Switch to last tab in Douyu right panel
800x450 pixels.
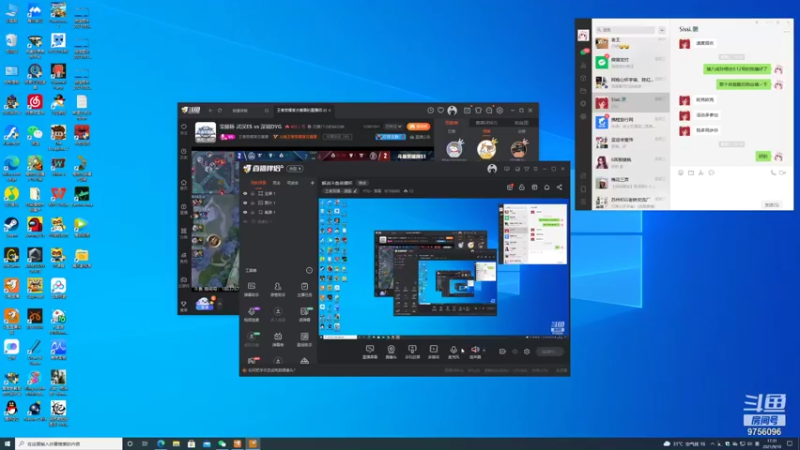tap(521, 123)
